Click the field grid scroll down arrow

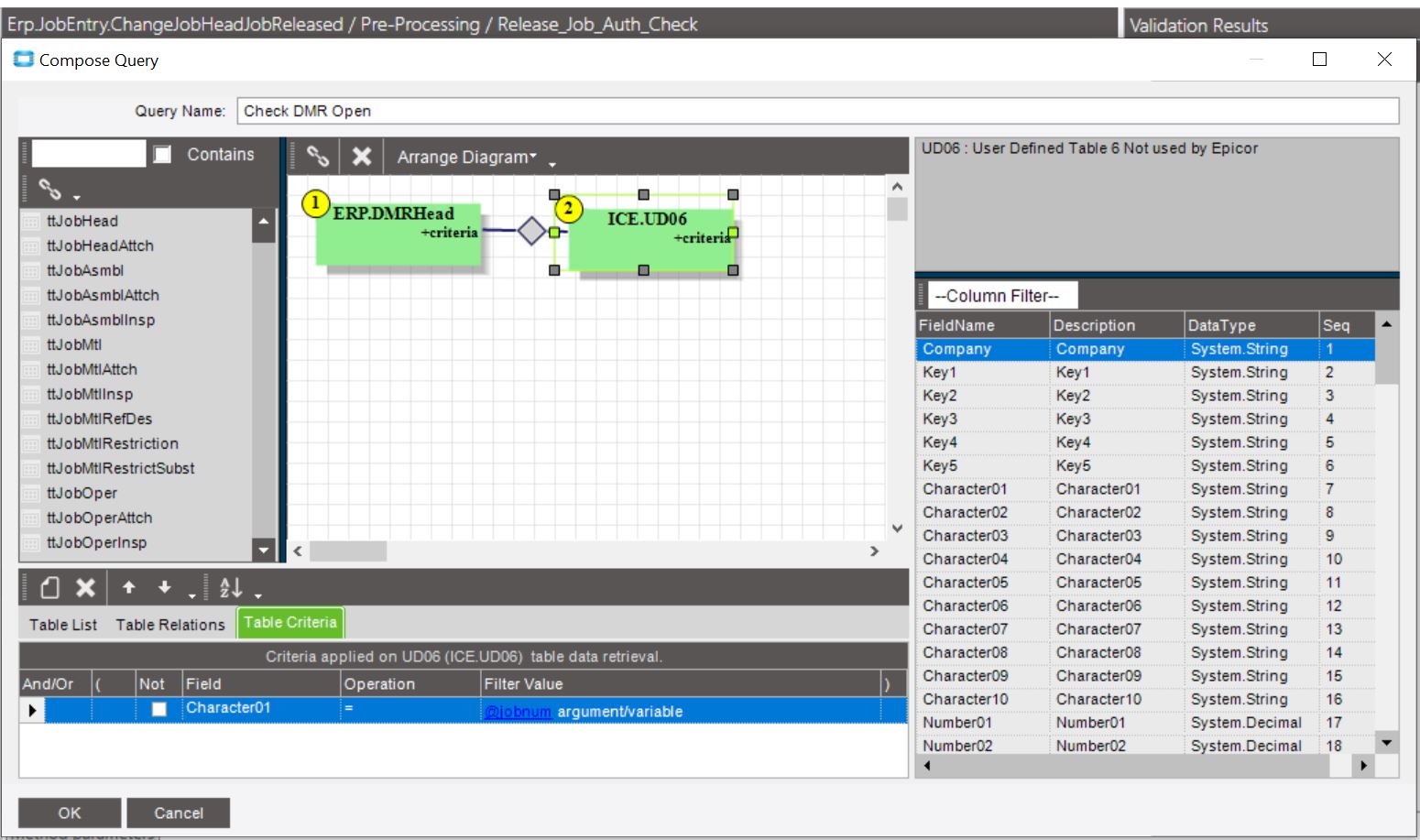coord(1387,743)
